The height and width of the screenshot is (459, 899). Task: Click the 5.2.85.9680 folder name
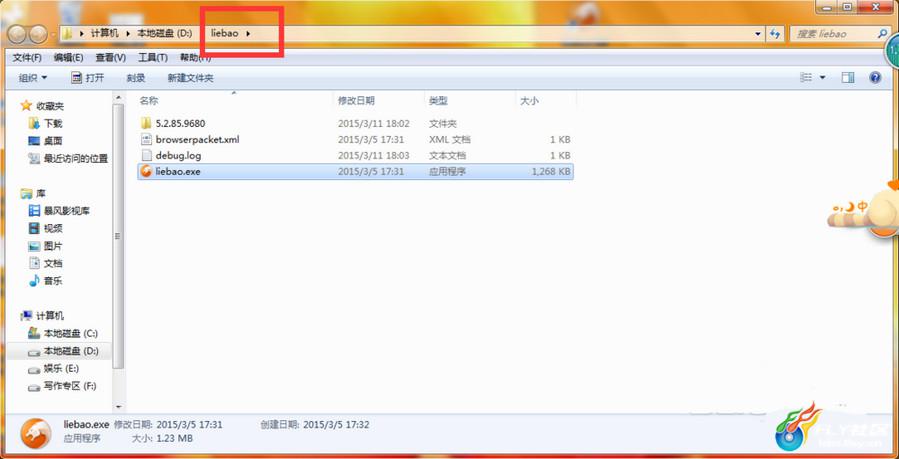(180, 123)
